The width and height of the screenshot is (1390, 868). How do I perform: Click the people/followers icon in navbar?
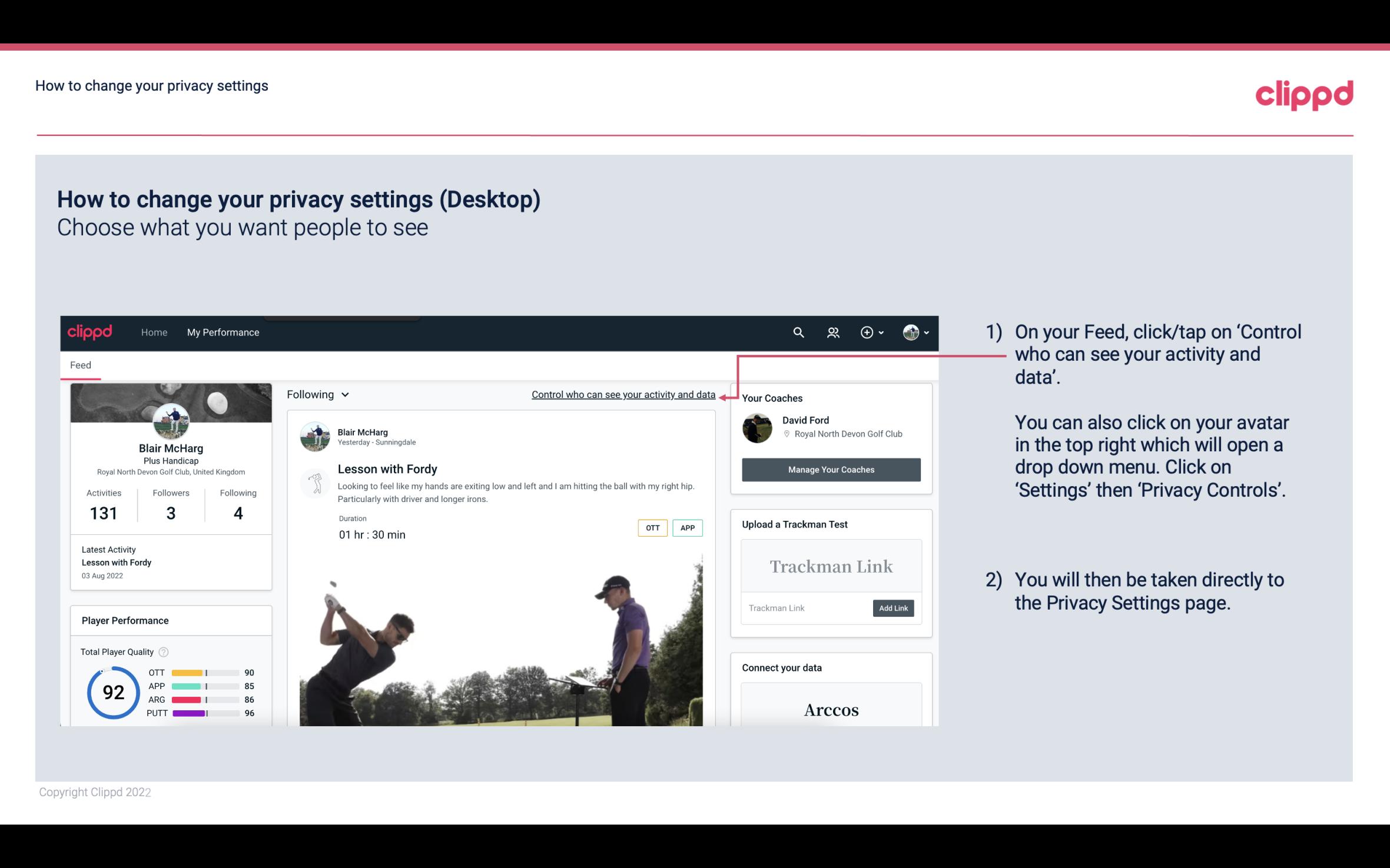coord(832,332)
